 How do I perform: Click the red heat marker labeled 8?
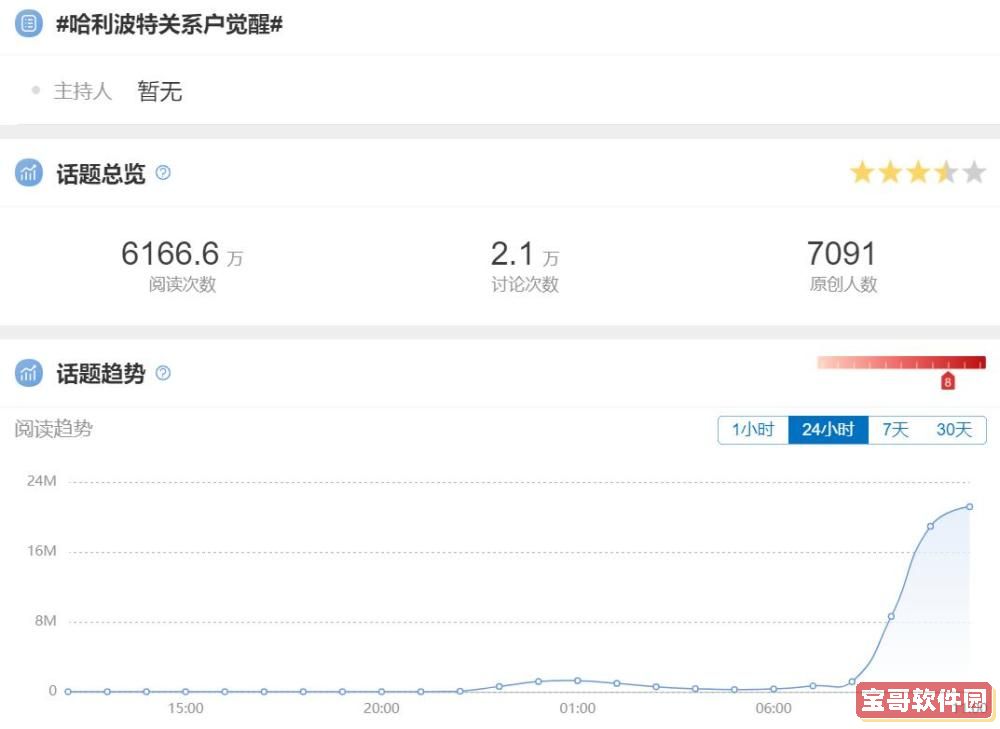point(948,381)
